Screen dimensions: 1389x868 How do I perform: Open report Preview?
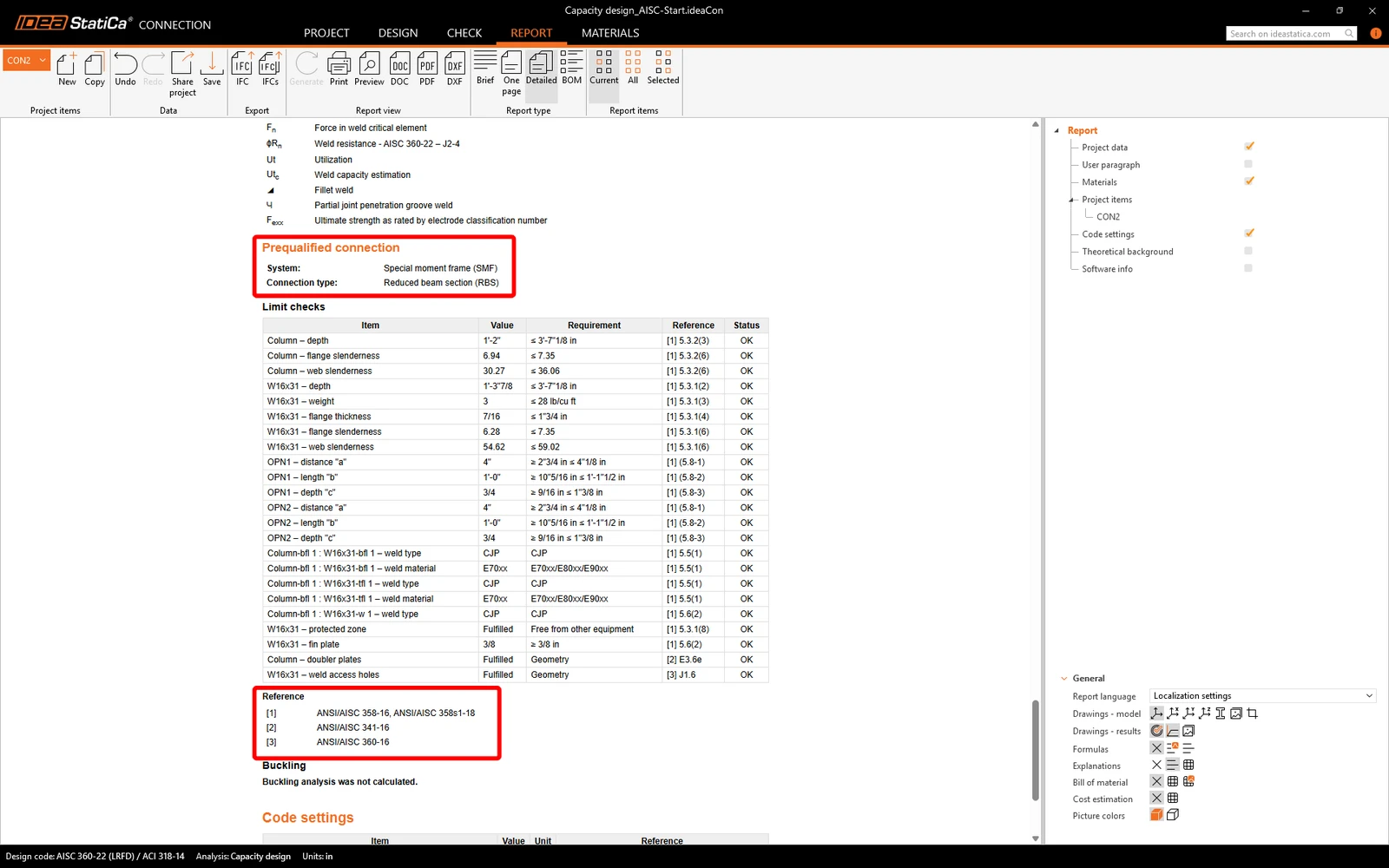click(369, 69)
